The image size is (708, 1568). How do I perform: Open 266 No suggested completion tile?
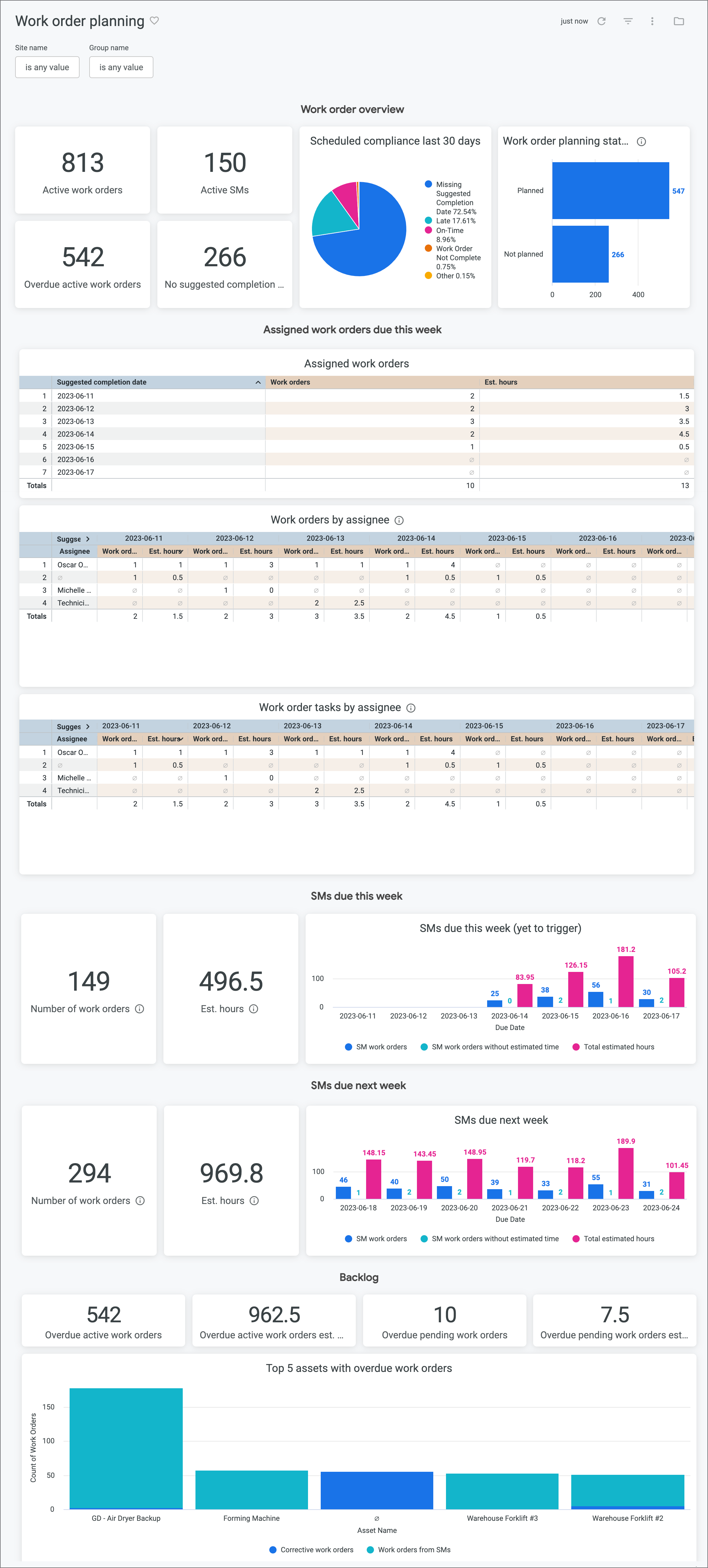click(x=225, y=264)
